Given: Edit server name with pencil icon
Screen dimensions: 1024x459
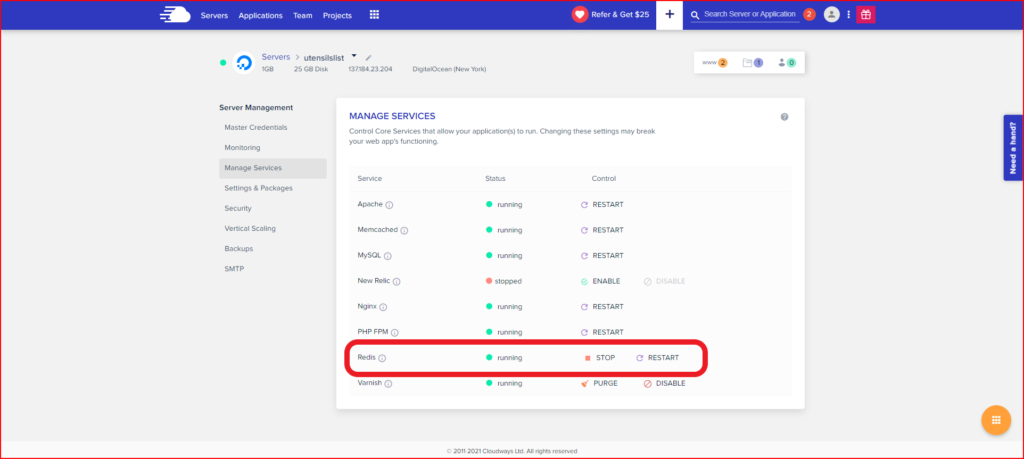Looking at the screenshot, I should click(x=368, y=57).
